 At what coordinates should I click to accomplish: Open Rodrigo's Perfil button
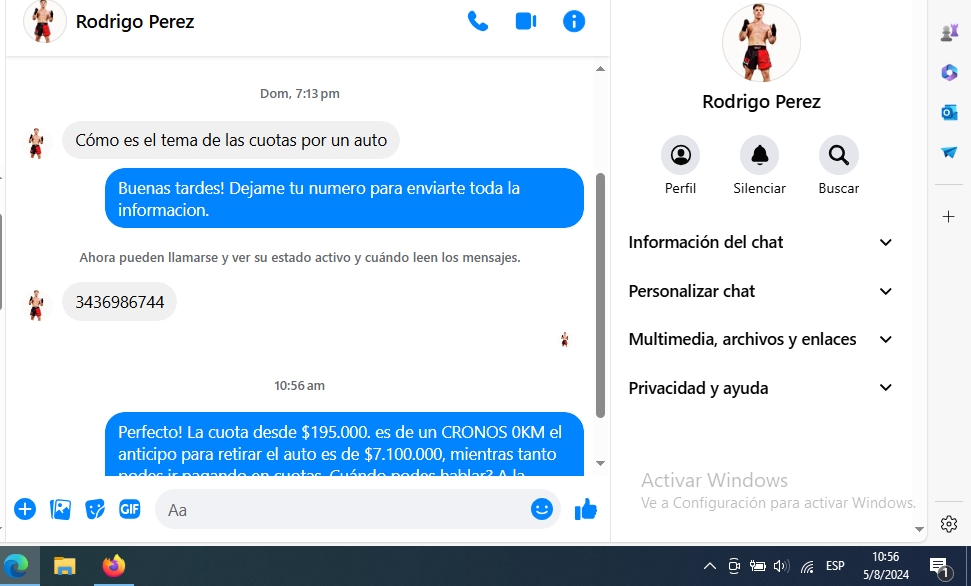680,155
